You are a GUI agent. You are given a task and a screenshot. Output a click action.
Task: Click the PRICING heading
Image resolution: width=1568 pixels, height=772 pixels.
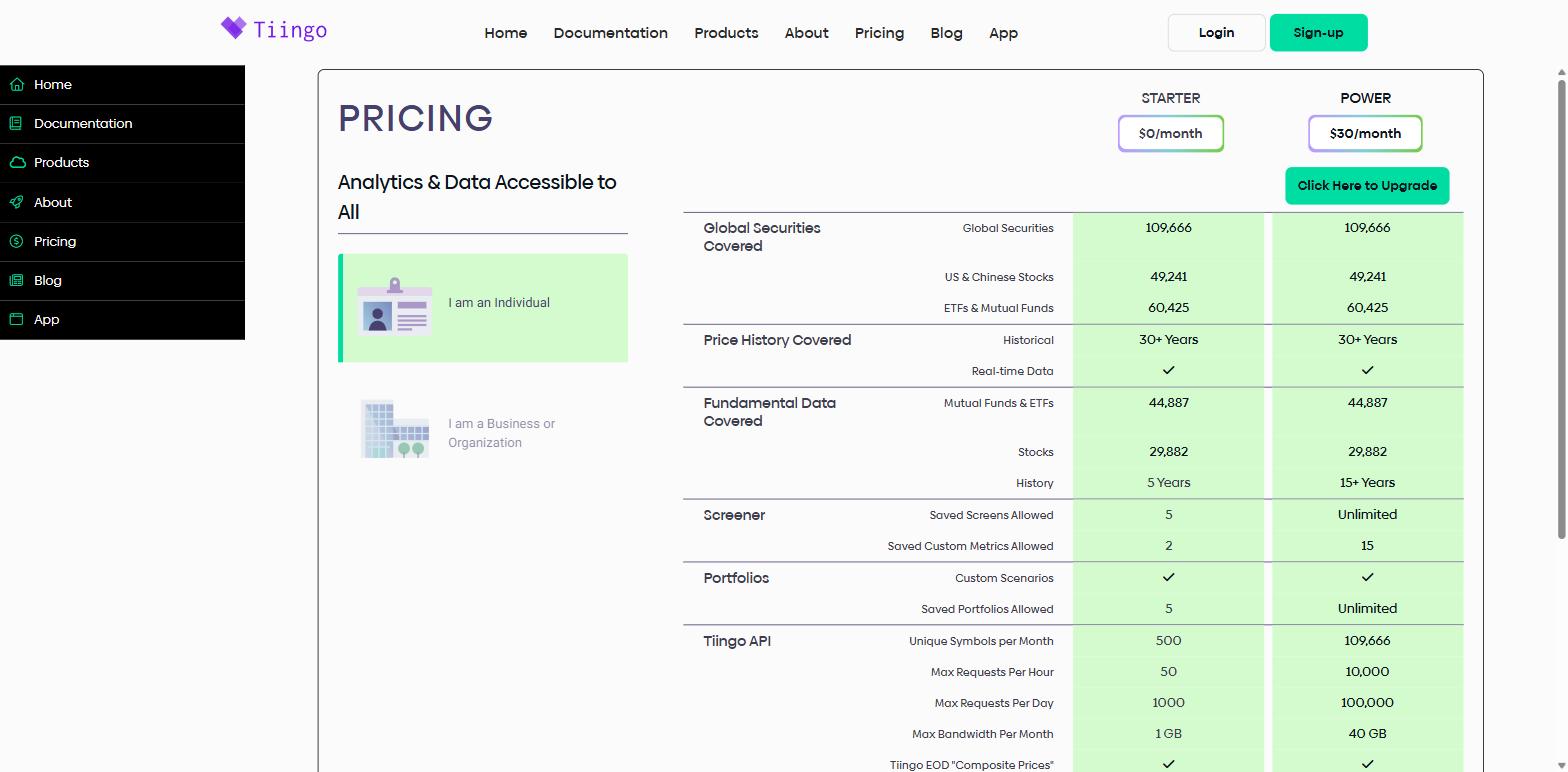click(x=416, y=118)
